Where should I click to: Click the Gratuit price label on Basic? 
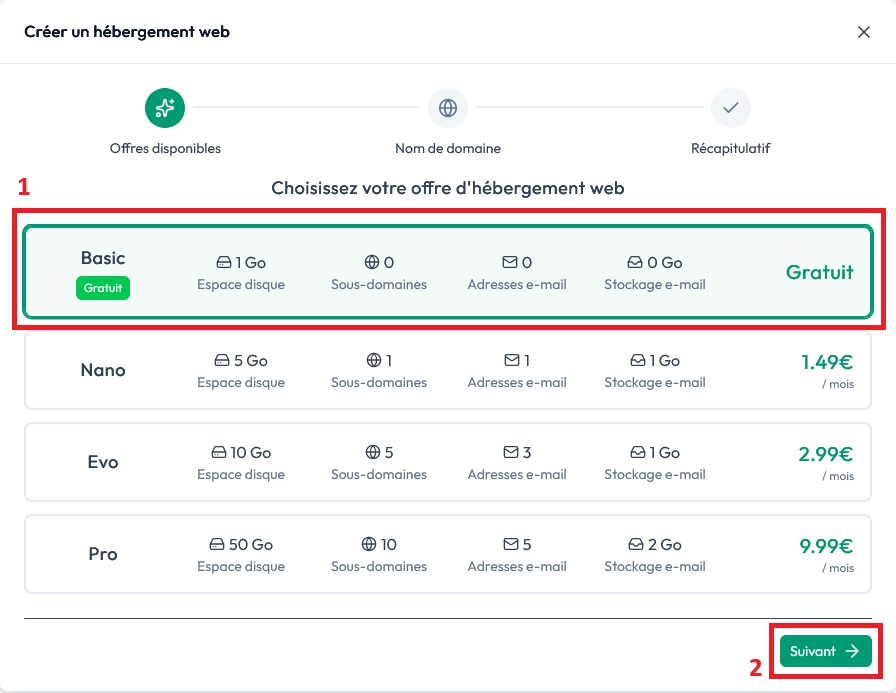click(819, 270)
